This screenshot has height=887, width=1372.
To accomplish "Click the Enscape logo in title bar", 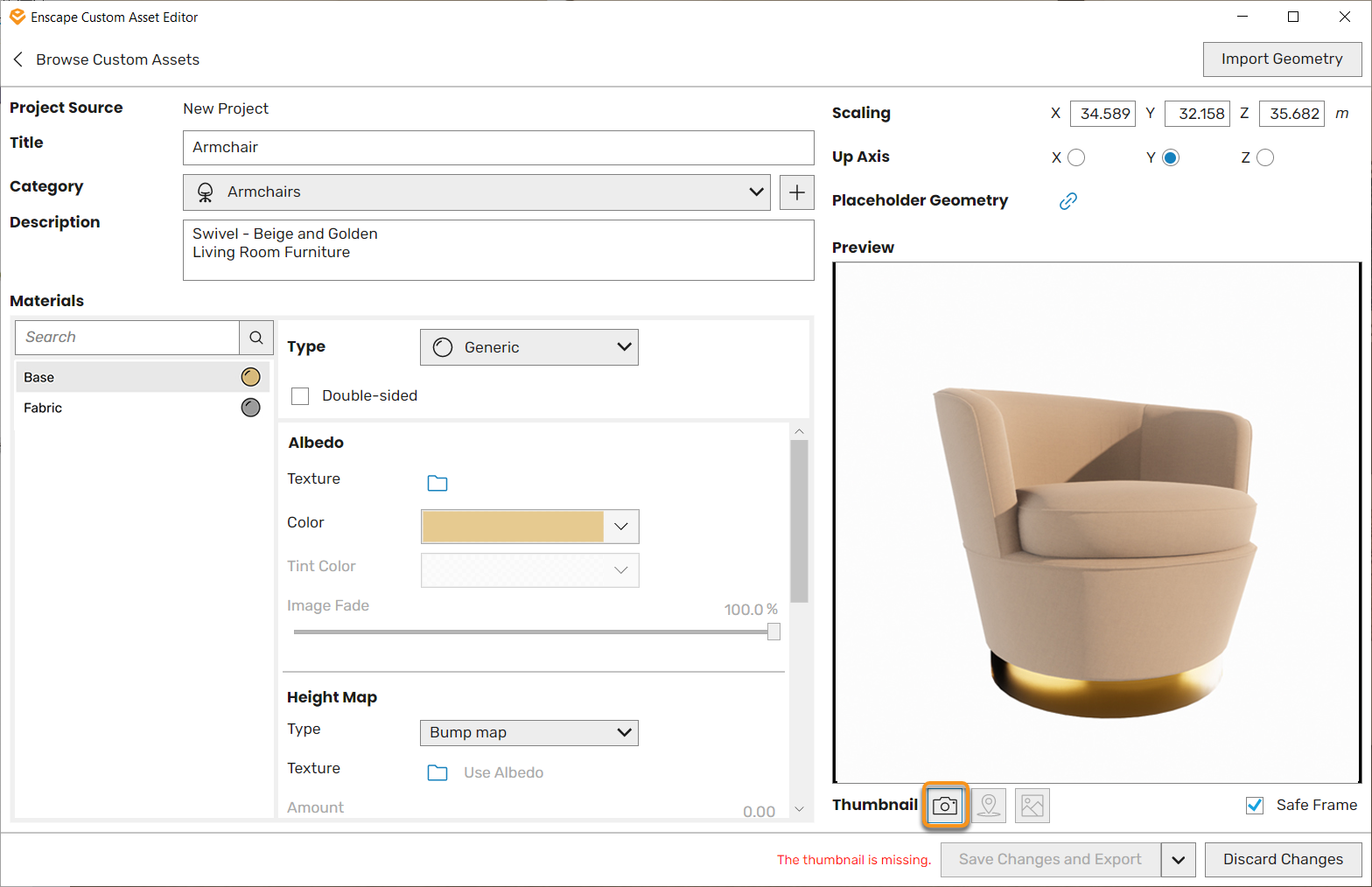I will click(17, 17).
